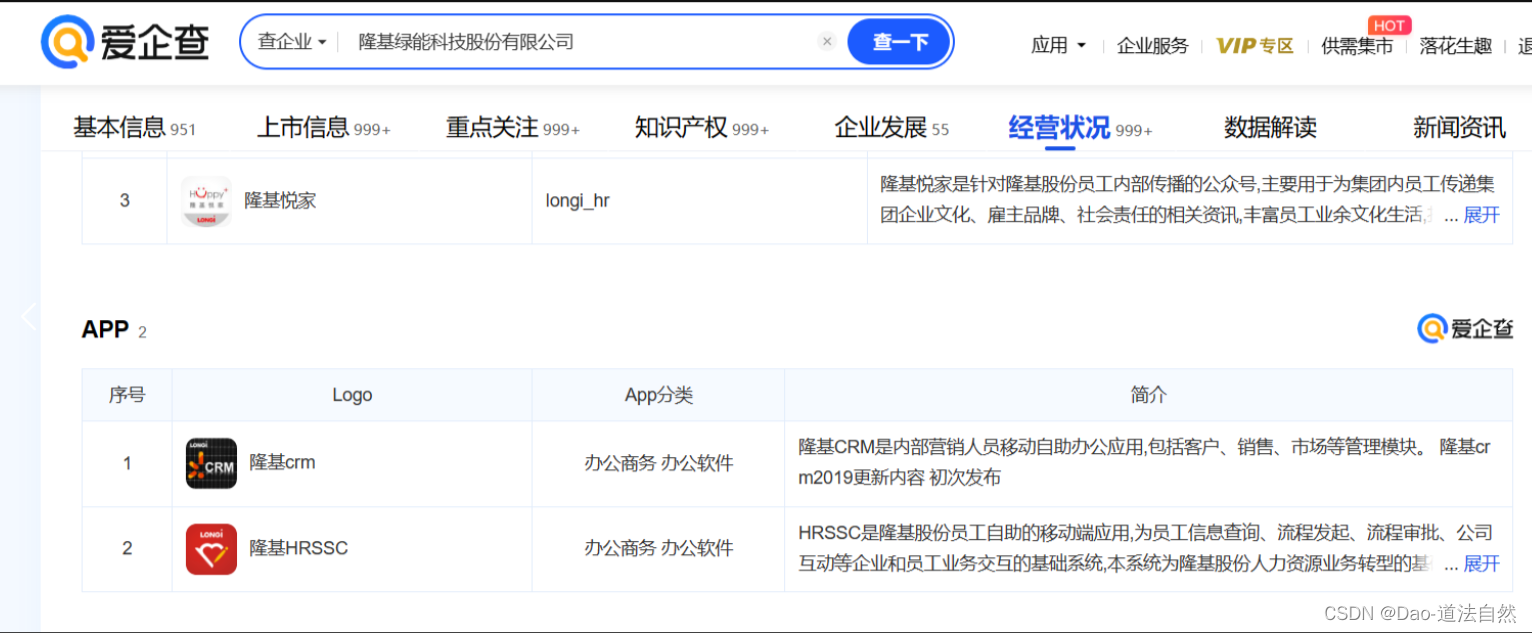Click the left arrow on the side panel
Image resolution: width=1532 pixels, height=633 pixels.
[28, 316]
